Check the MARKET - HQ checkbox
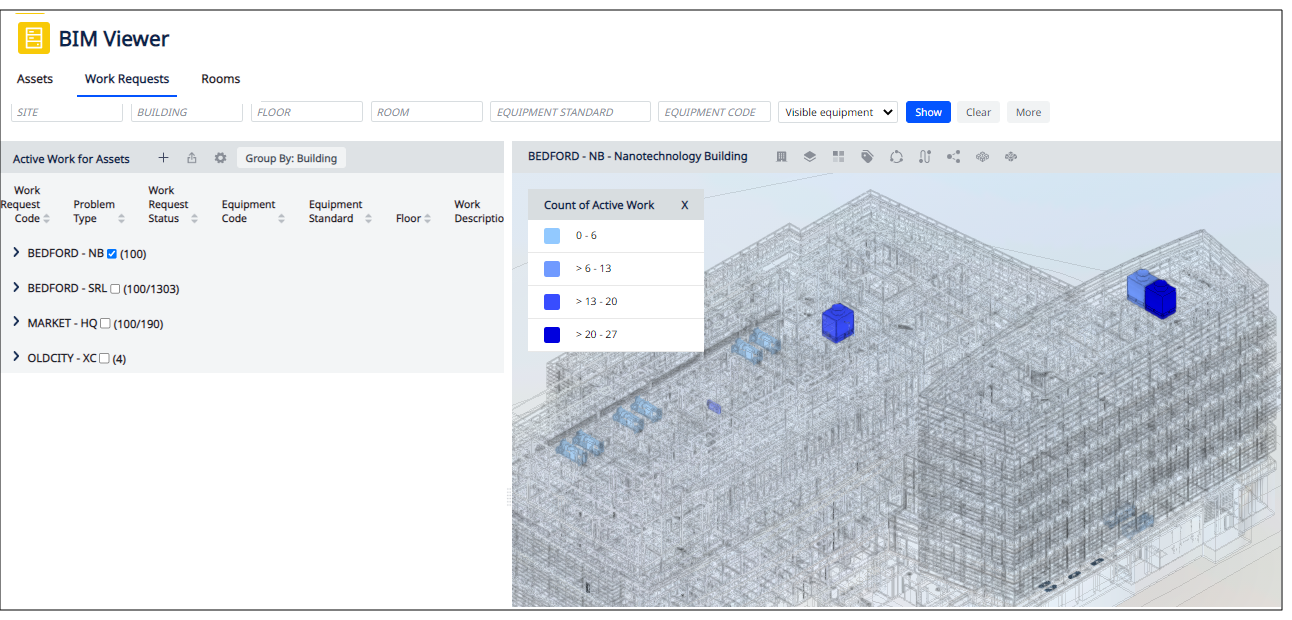Screen dimensions: 1292x620 point(105,324)
